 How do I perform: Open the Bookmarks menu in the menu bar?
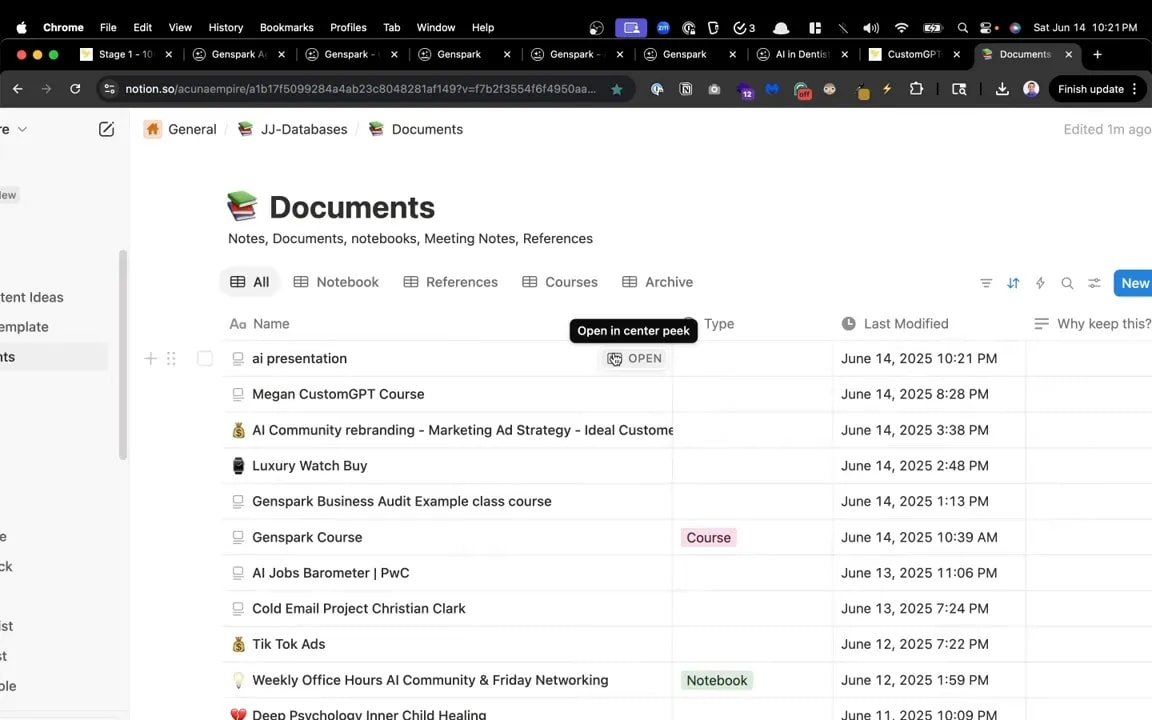pyautogui.click(x=286, y=27)
